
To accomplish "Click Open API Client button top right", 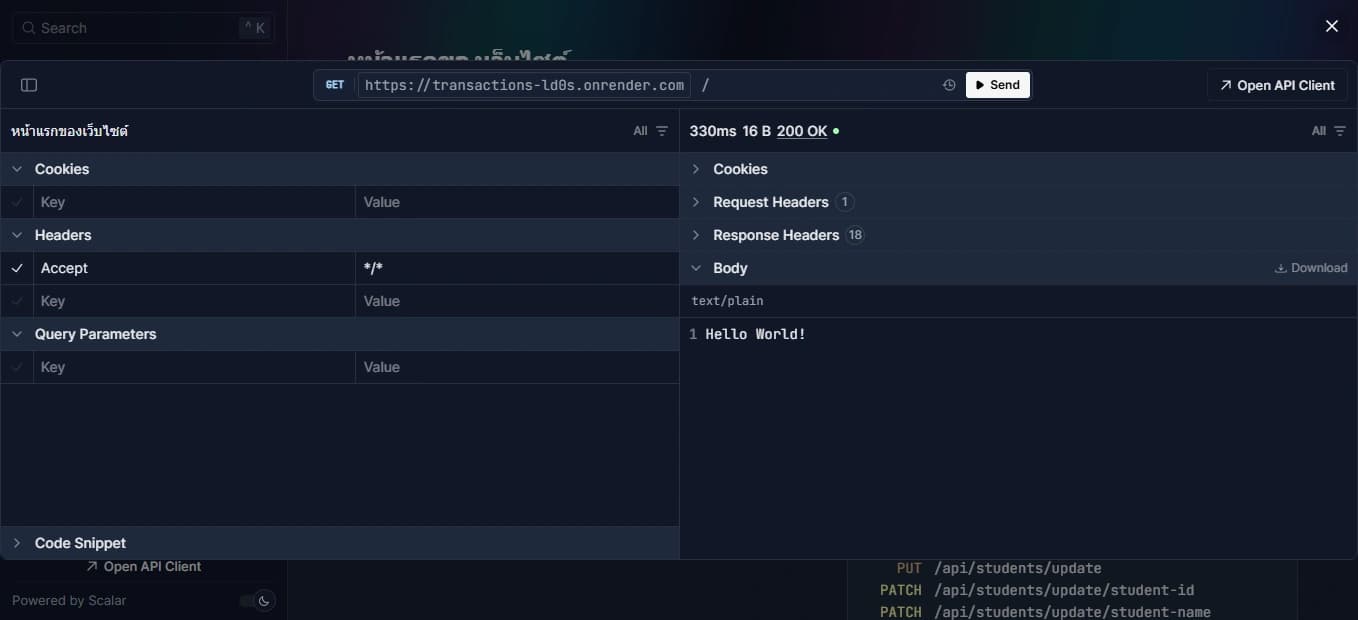I will point(1277,85).
